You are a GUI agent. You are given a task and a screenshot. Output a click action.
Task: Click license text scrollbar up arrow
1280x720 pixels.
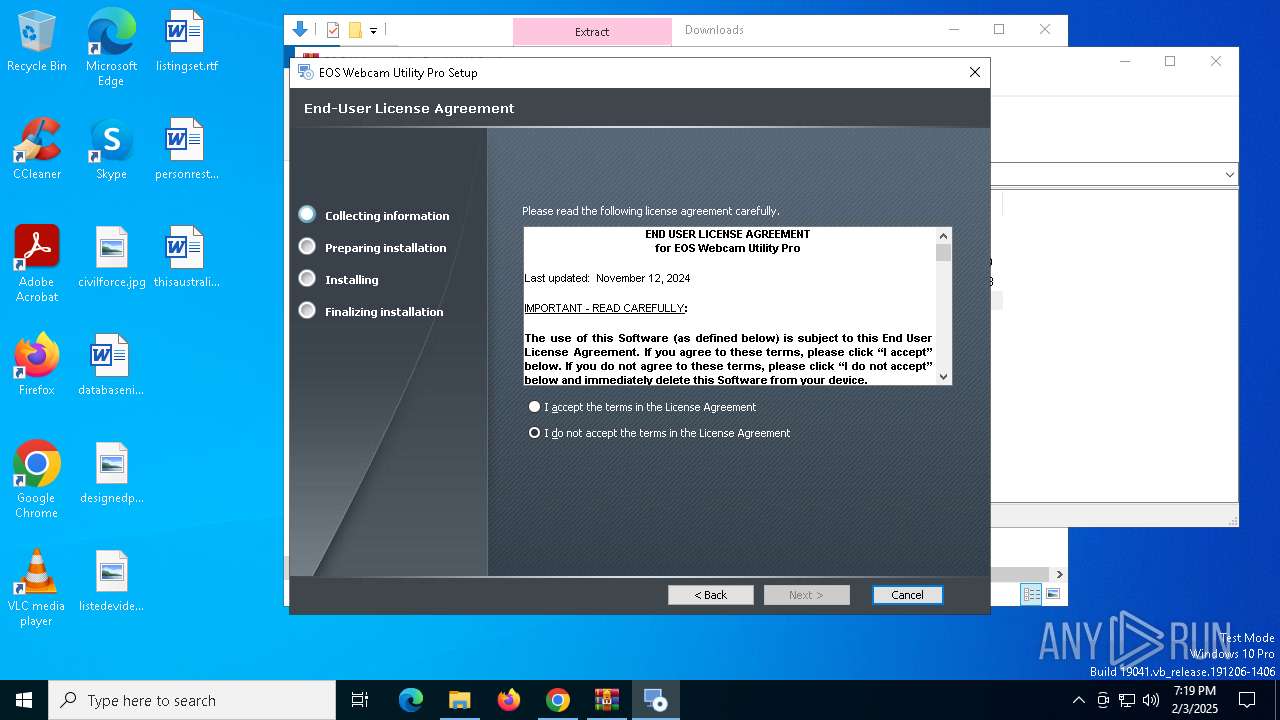[943, 235]
